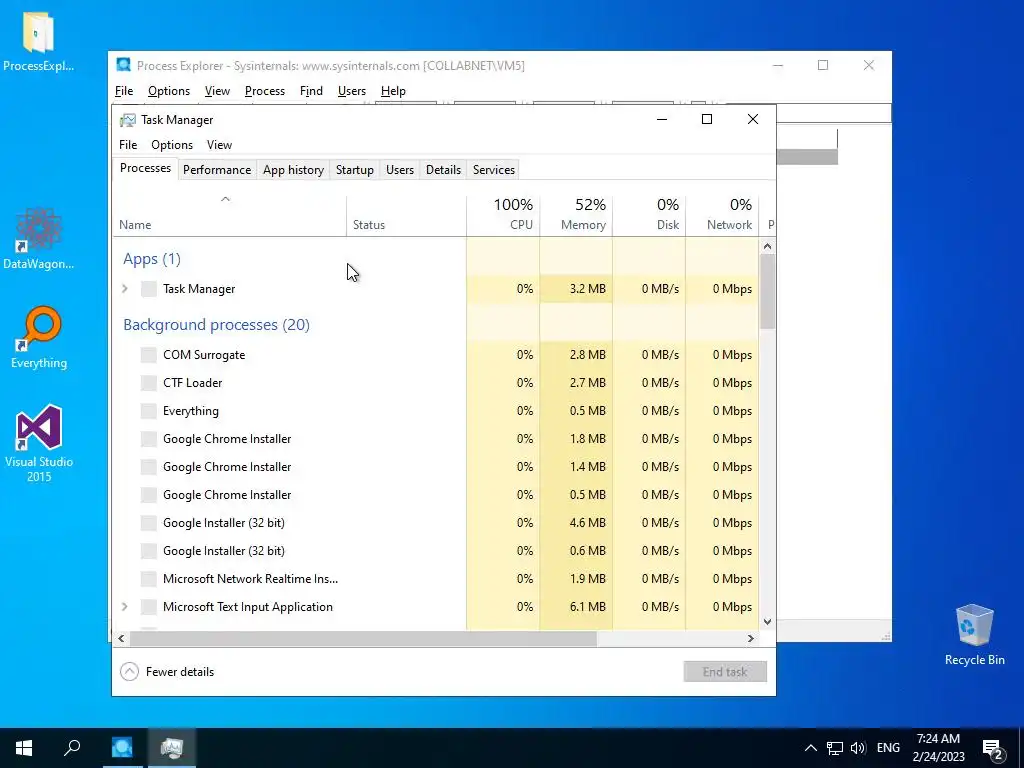The image size is (1024, 768).
Task: Open Visual Studio 2015 desktop shortcut
Action: (39, 444)
